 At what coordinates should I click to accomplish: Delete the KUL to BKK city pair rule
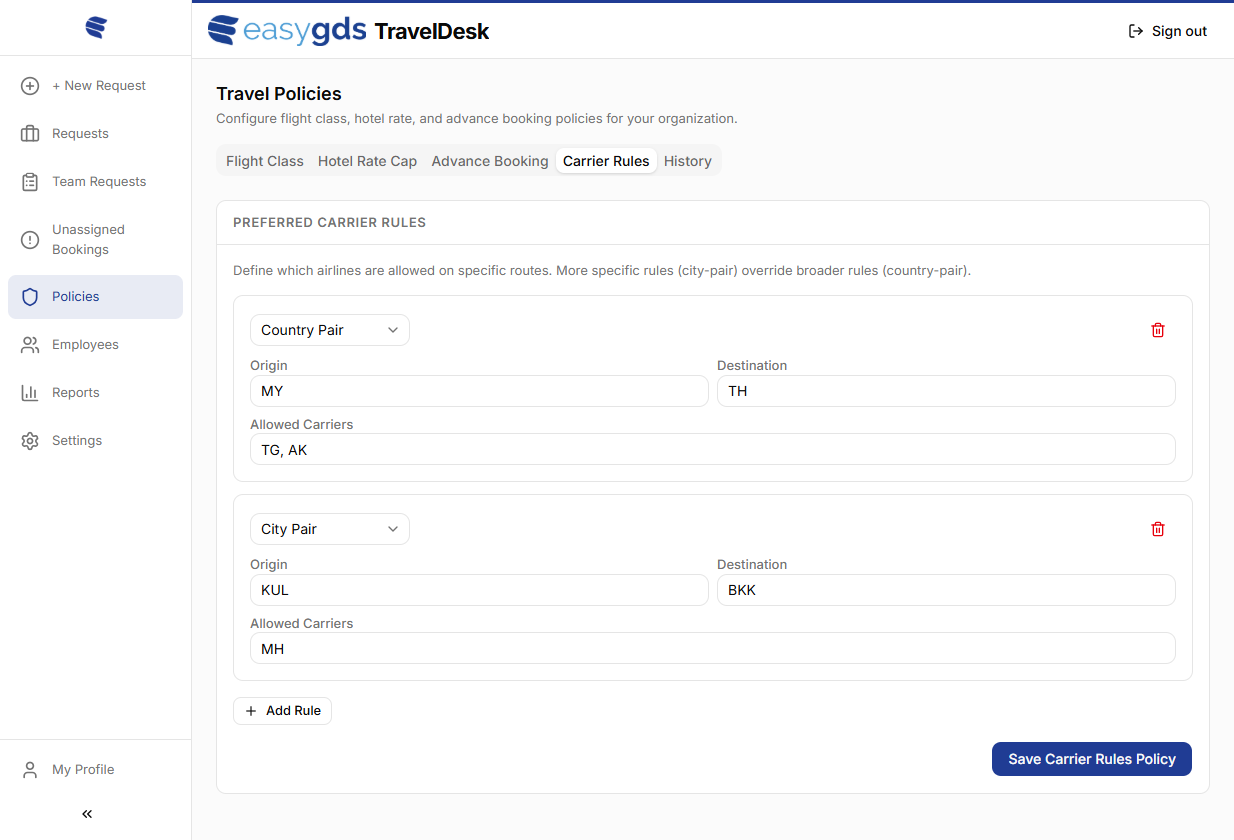click(1158, 529)
